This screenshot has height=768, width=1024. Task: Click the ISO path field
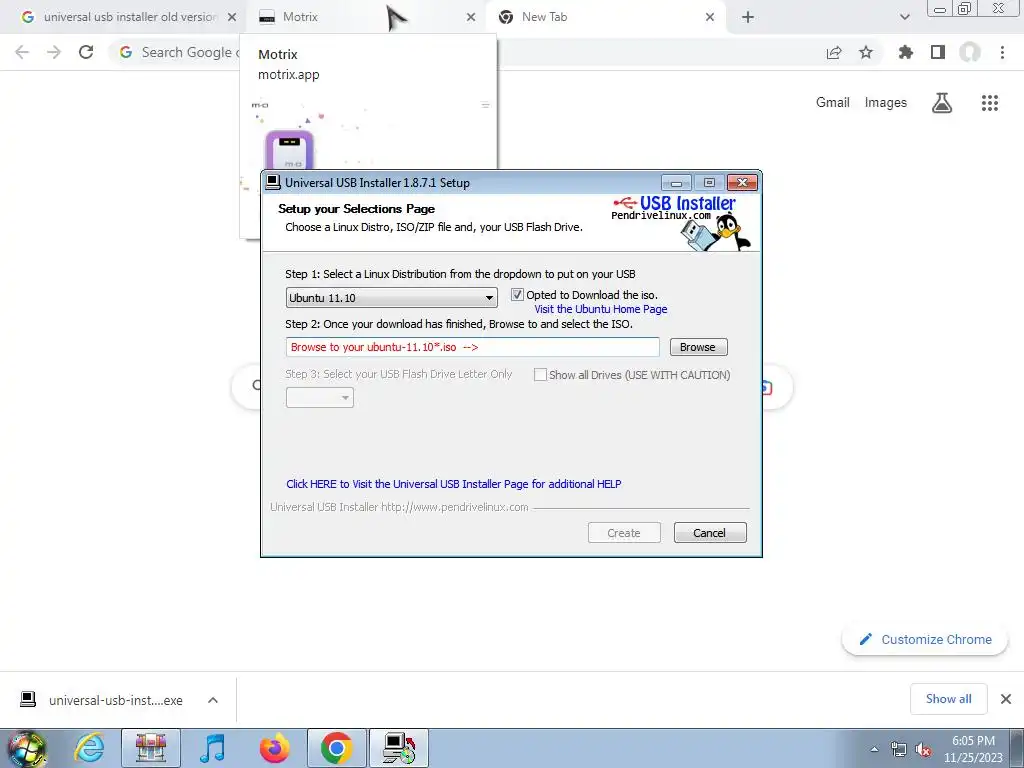472,347
